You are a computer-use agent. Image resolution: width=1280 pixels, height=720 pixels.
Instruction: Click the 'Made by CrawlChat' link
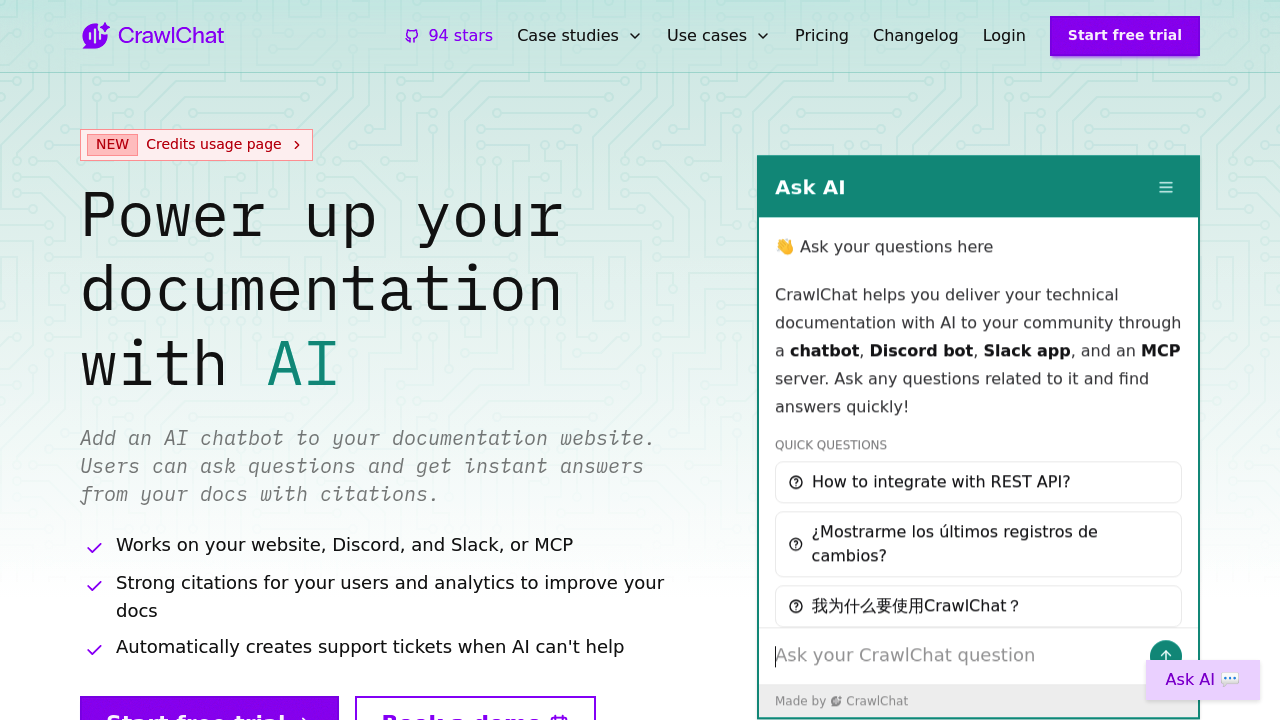point(841,701)
